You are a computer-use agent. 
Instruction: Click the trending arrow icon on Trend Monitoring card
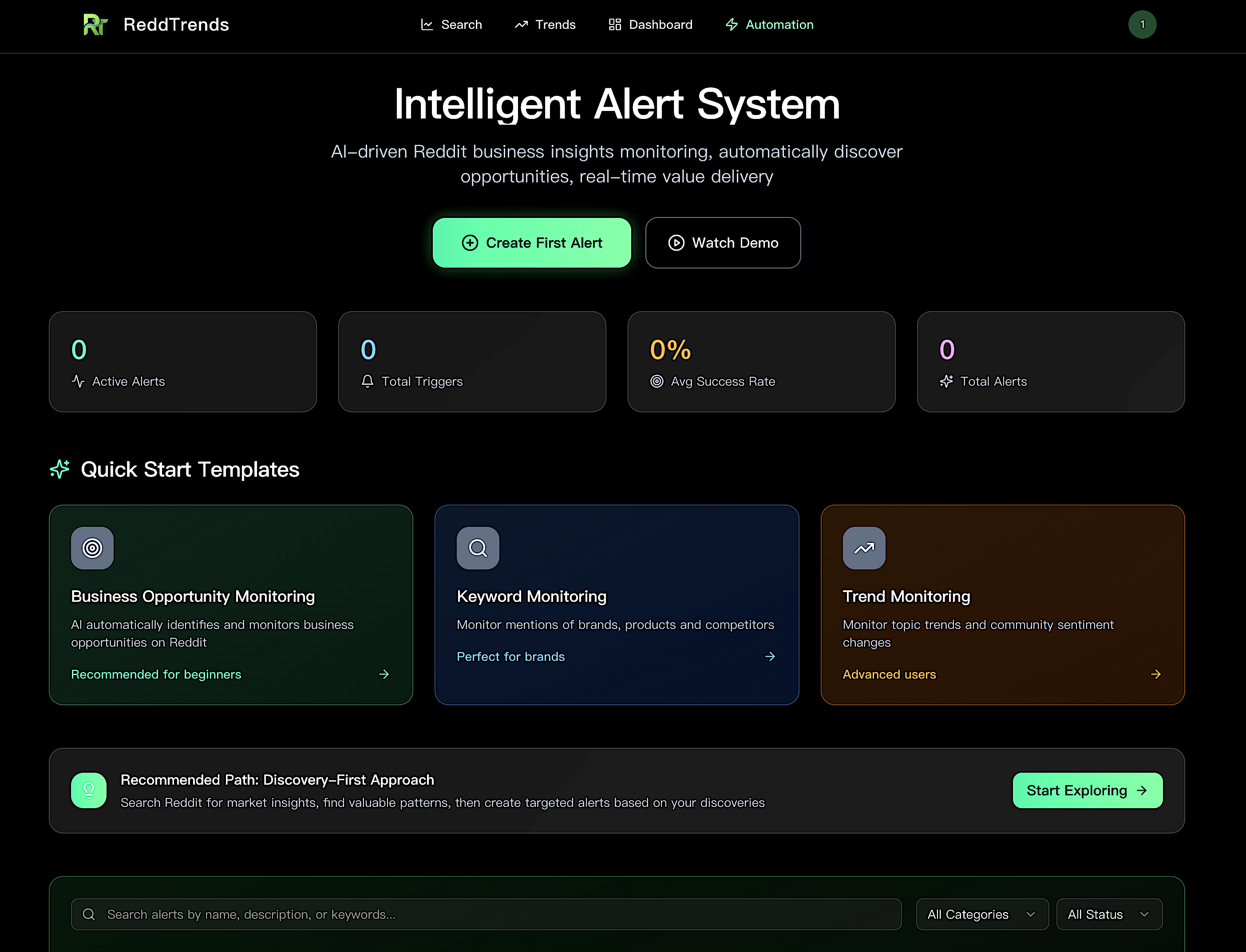tap(863, 548)
